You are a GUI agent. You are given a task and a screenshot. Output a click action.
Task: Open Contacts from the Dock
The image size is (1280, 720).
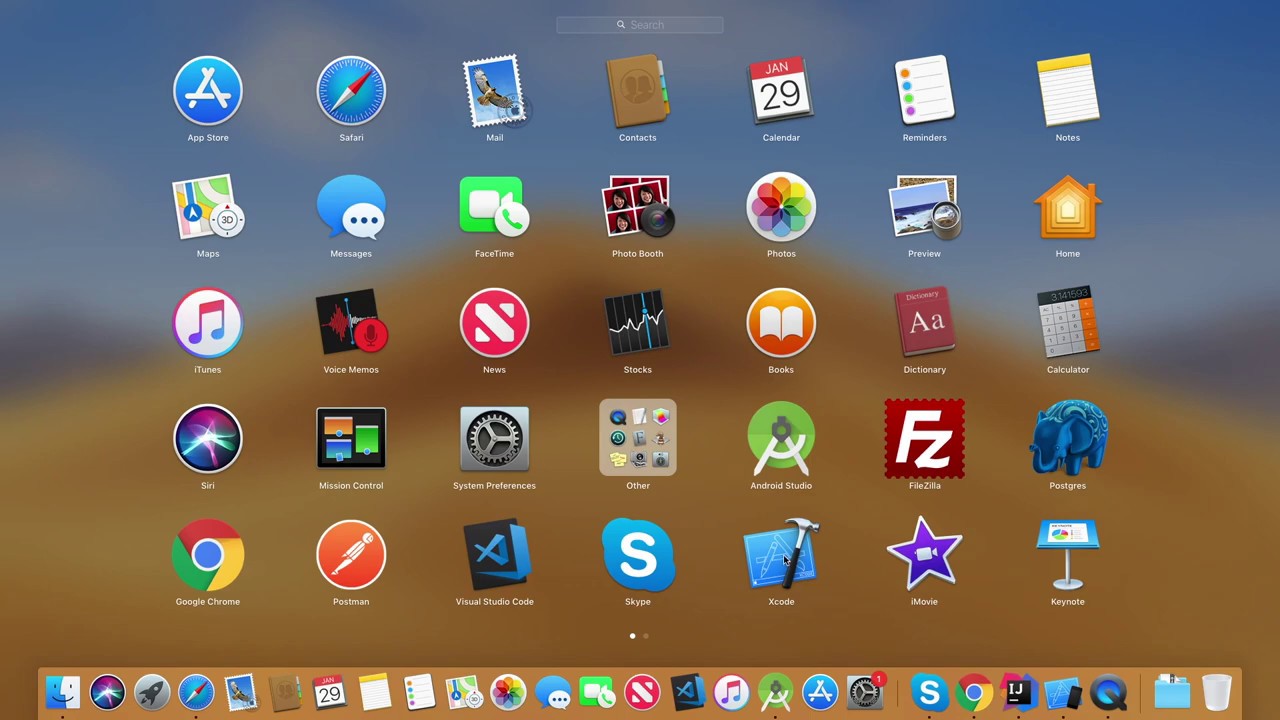tap(285, 692)
